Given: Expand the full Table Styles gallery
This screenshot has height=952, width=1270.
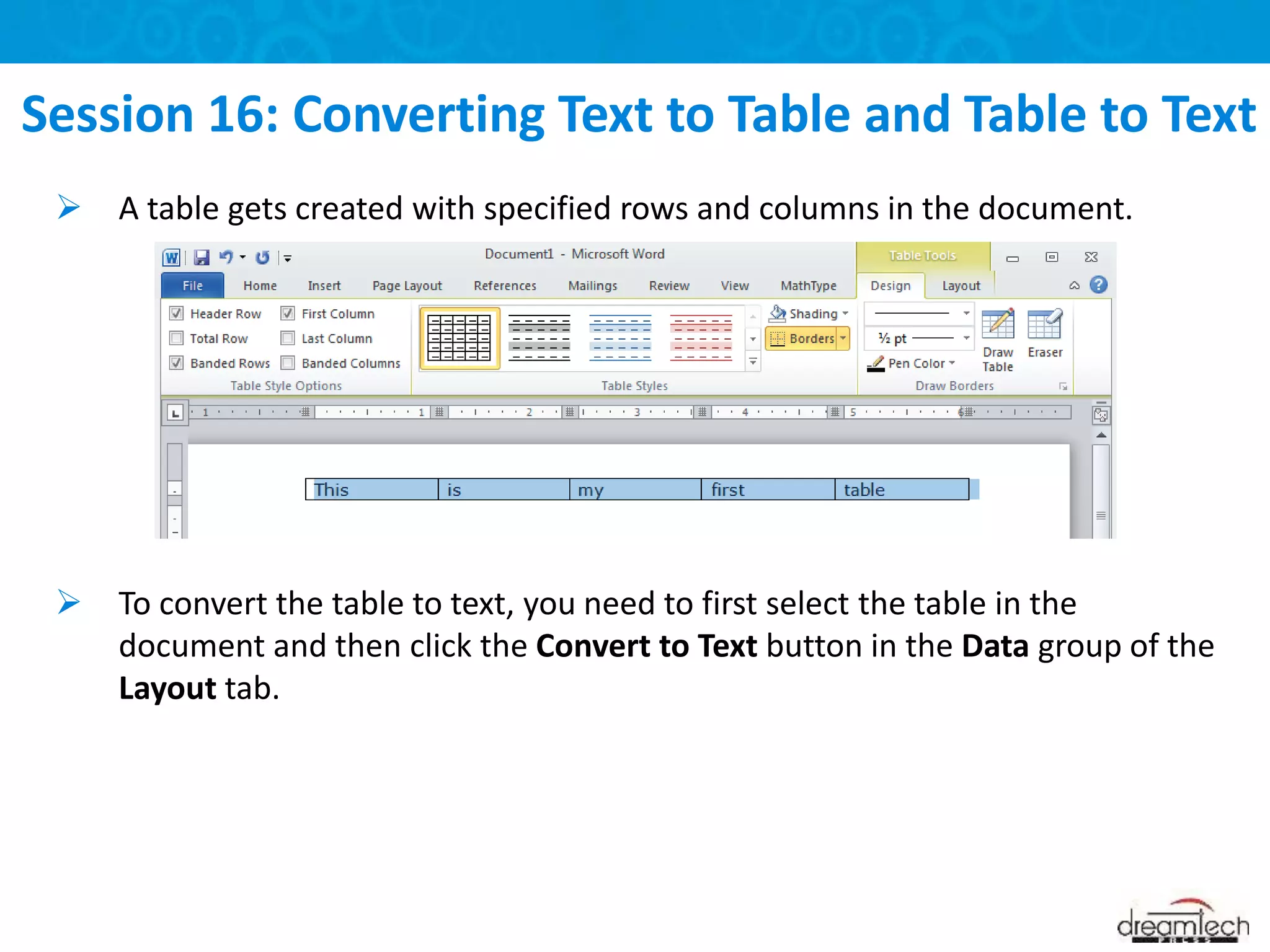Looking at the screenshot, I should coord(753,361).
